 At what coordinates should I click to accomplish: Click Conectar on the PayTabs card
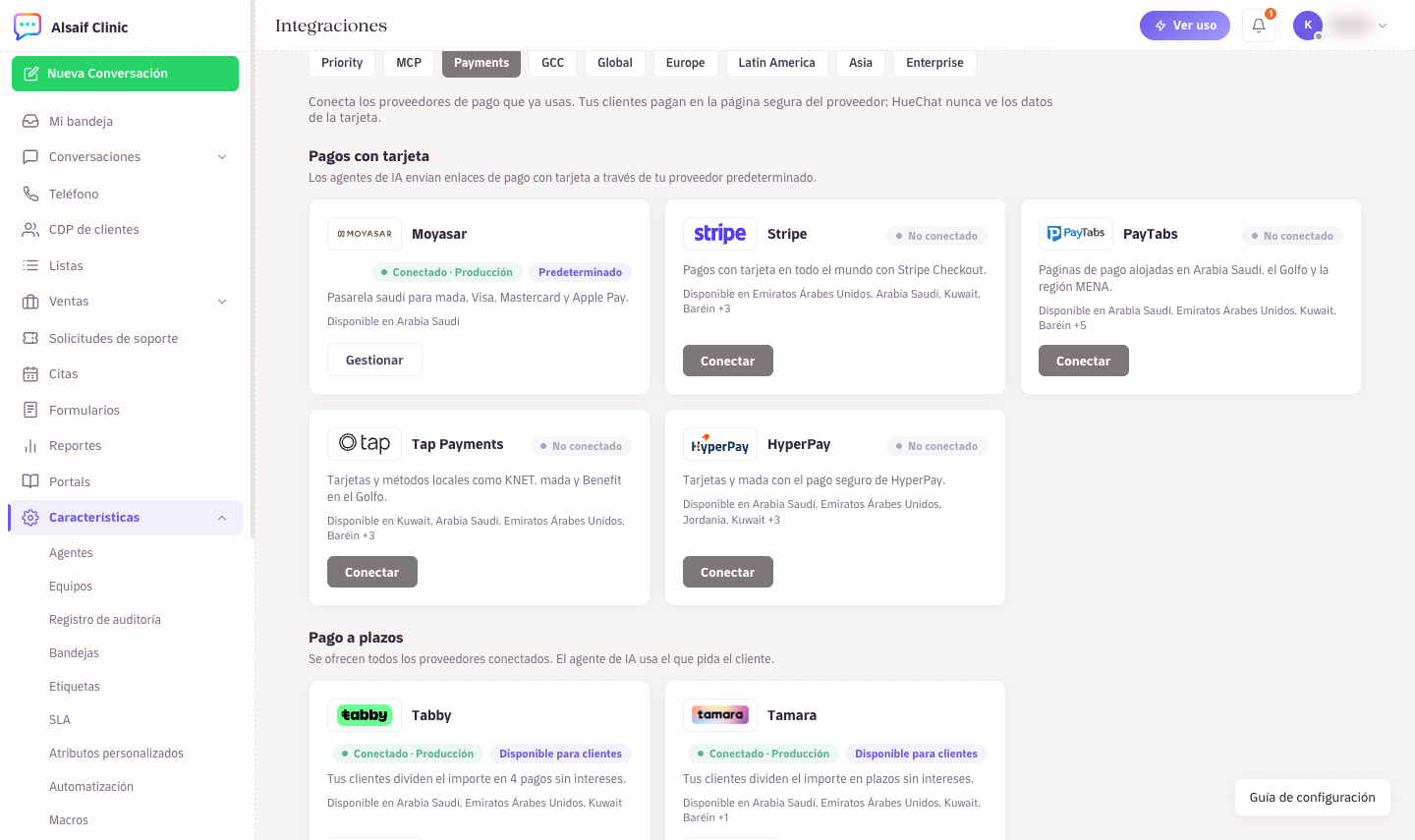(1084, 361)
